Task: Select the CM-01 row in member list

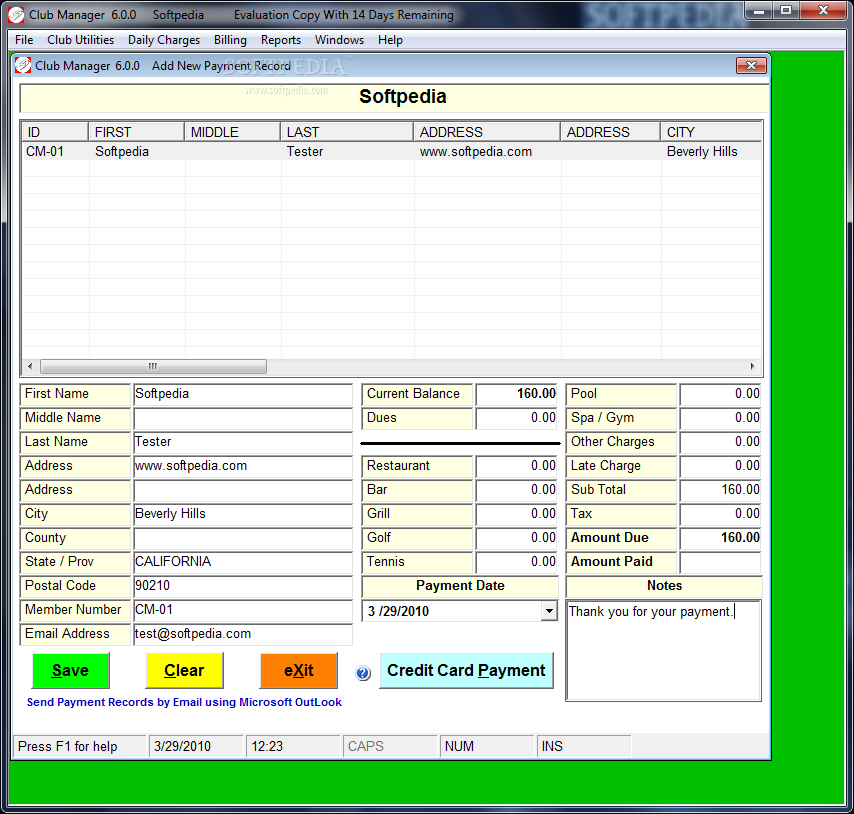Action: pos(391,151)
